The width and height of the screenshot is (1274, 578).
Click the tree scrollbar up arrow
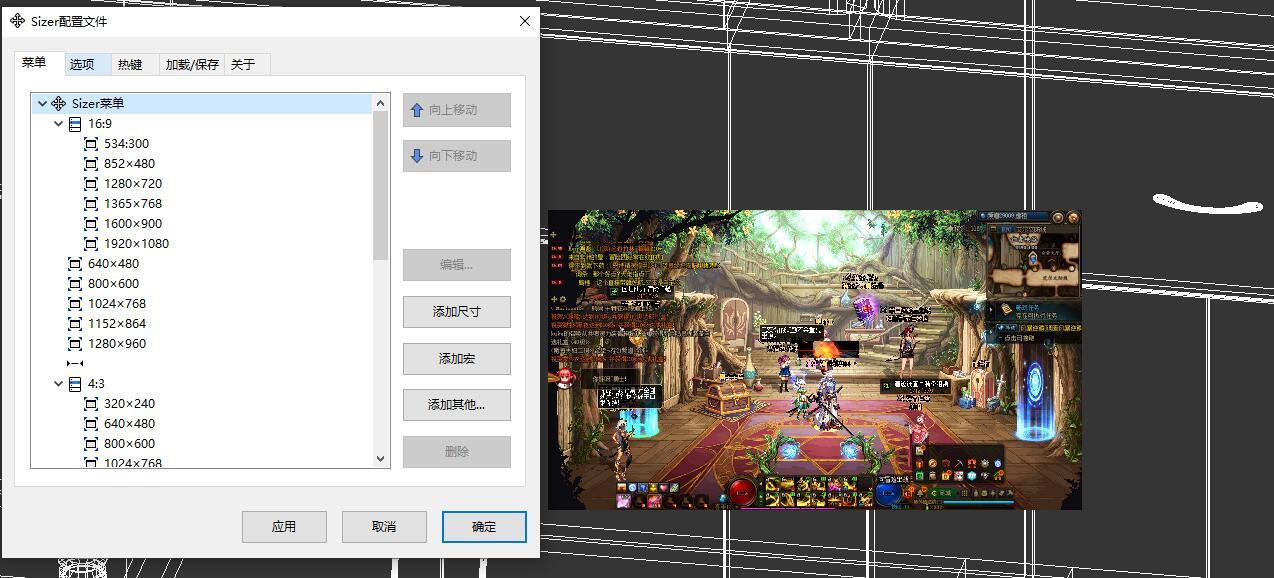coord(380,103)
